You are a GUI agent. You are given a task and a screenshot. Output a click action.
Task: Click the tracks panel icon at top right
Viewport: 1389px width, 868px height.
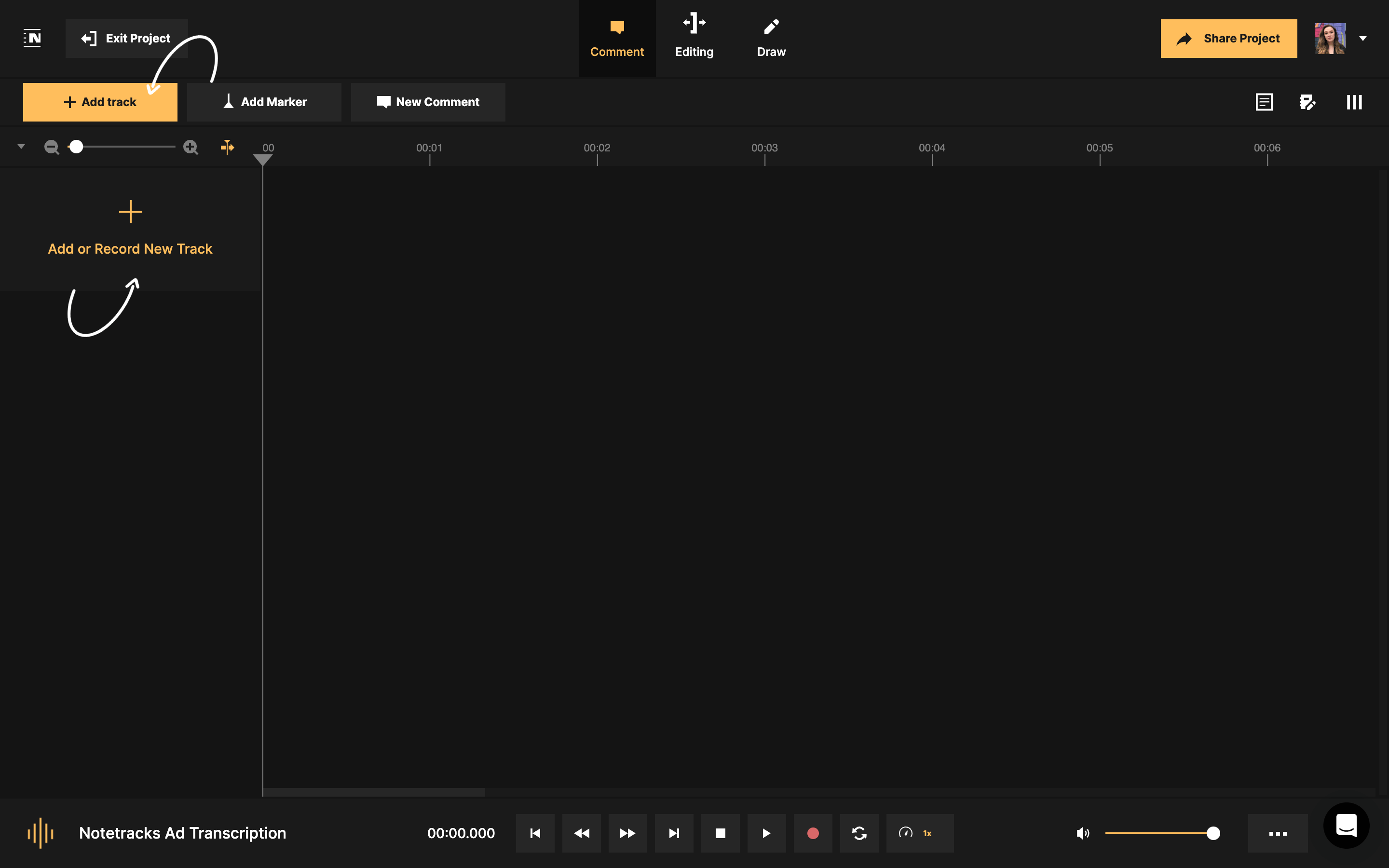pyautogui.click(x=1353, y=102)
